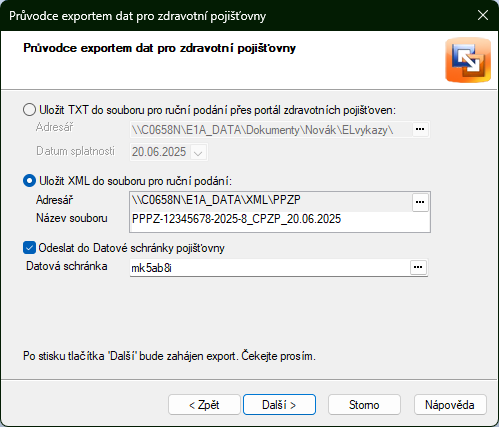The height and width of the screenshot is (427, 499).
Task: Click the XML Adresář path field
Action: point(271,201)
